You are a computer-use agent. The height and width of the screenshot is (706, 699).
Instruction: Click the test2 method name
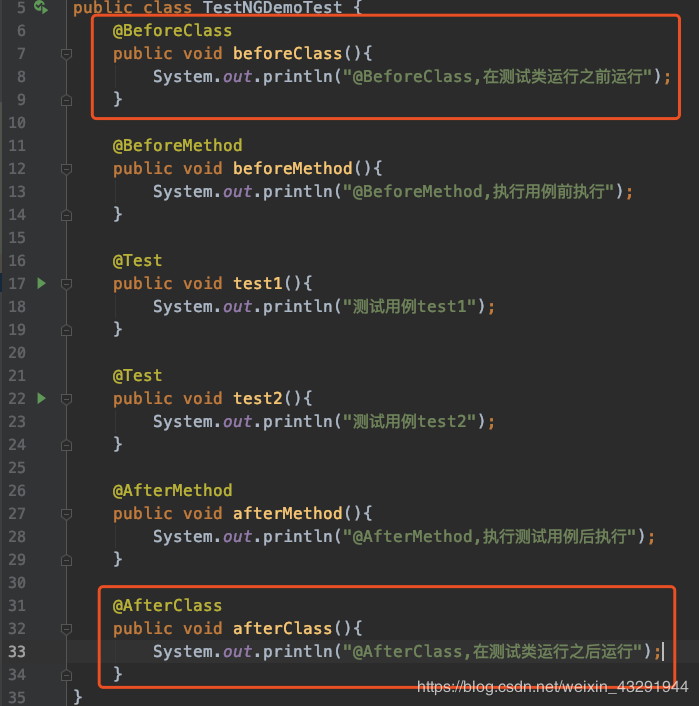click(x=258, y=398)
